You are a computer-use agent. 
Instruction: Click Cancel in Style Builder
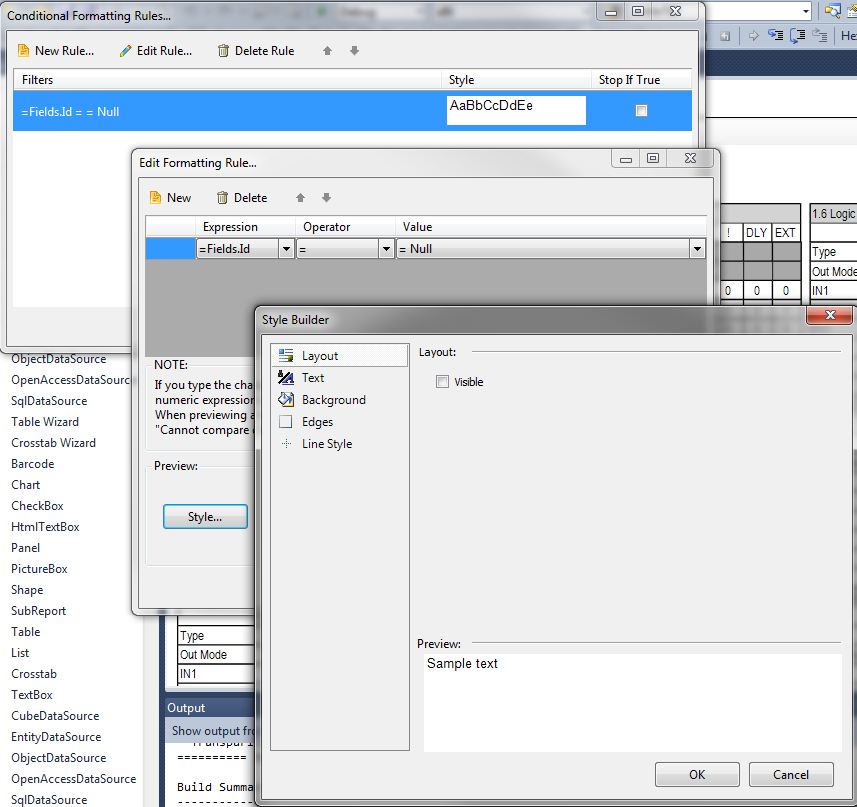pos(791,774)
